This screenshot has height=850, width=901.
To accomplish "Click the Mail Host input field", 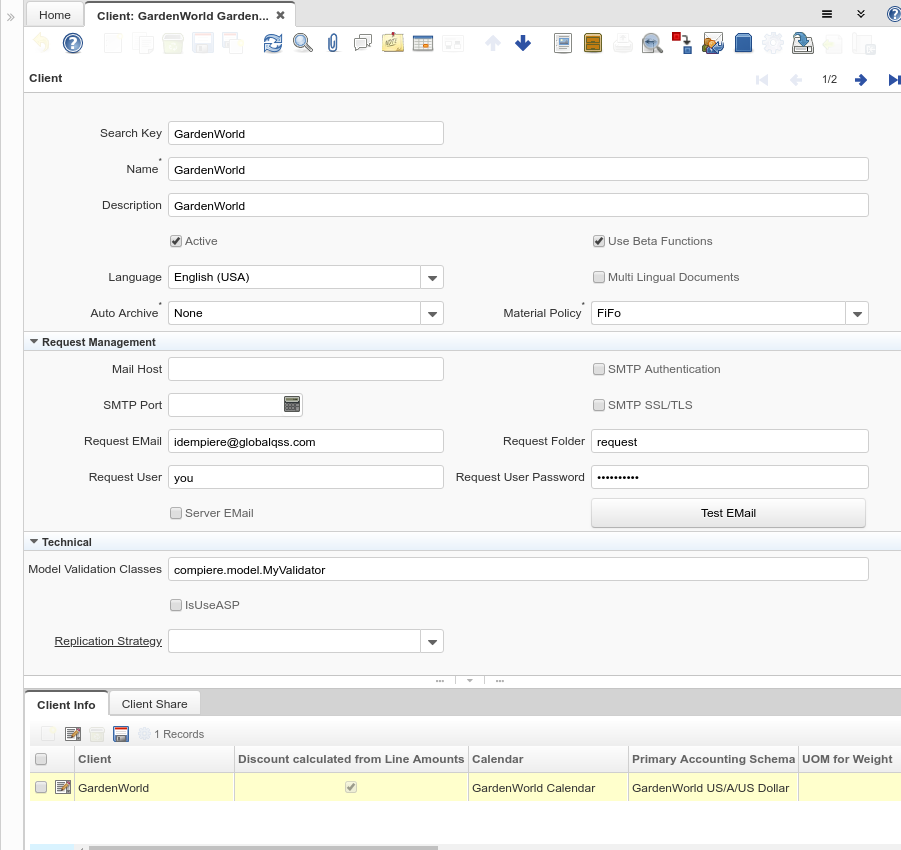I will click(305, 369).
